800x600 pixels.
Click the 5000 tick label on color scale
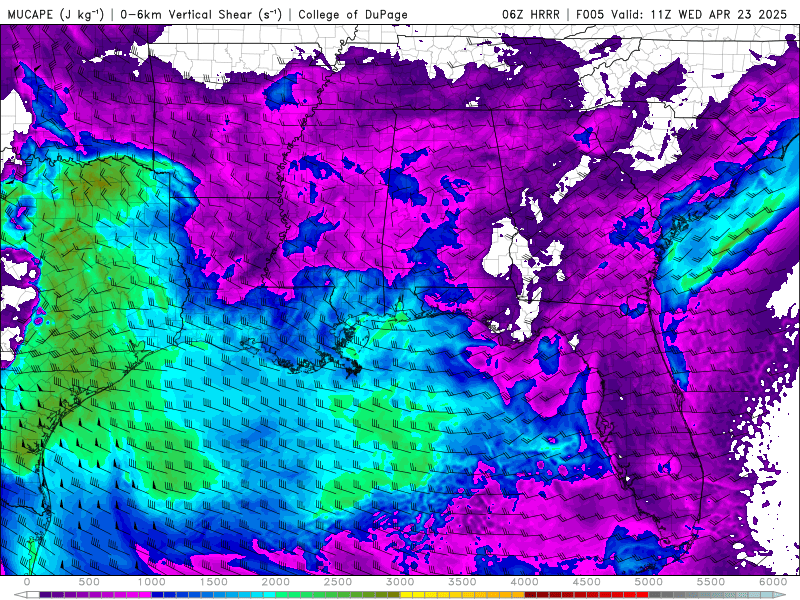648,582
